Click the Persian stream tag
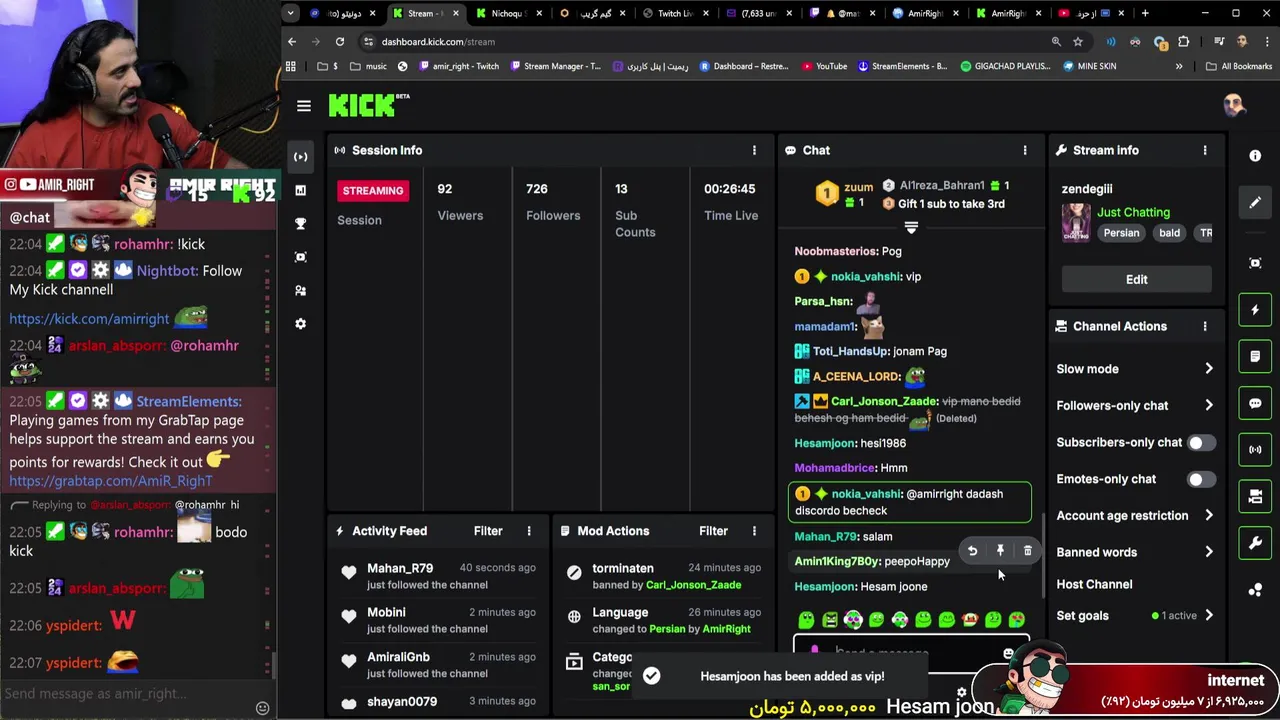The height and width of the screenshot is (720, 1280). [1121, 233]
